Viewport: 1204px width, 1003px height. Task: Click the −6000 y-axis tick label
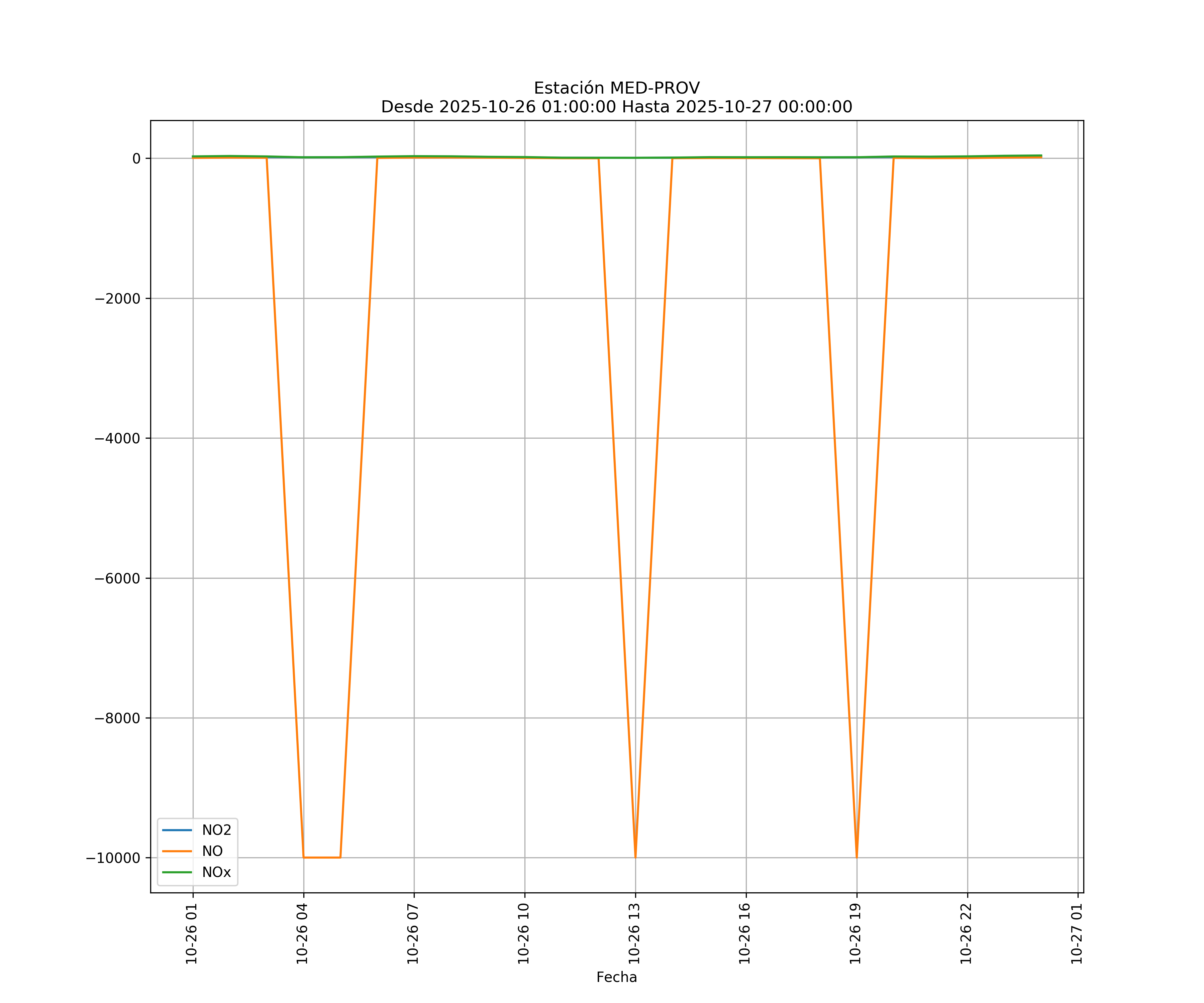[117, 578]
